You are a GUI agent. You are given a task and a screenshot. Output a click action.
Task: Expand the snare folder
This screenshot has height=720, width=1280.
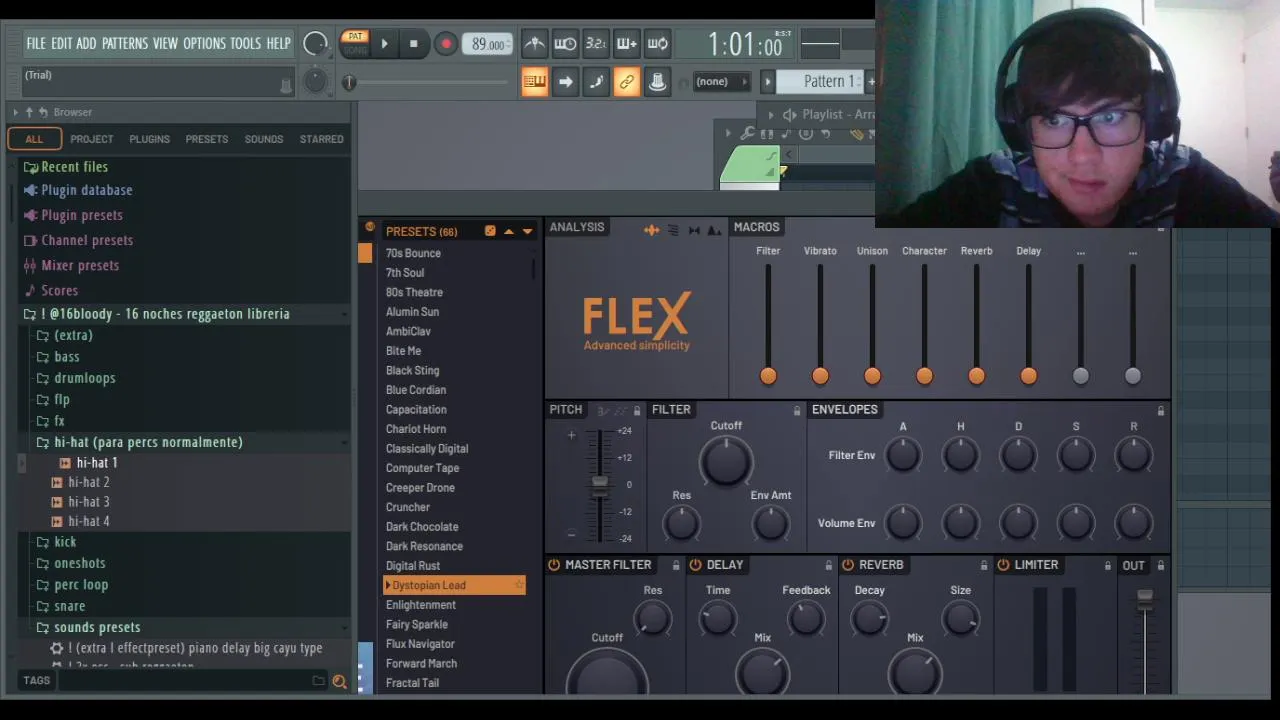coord(70,606)
